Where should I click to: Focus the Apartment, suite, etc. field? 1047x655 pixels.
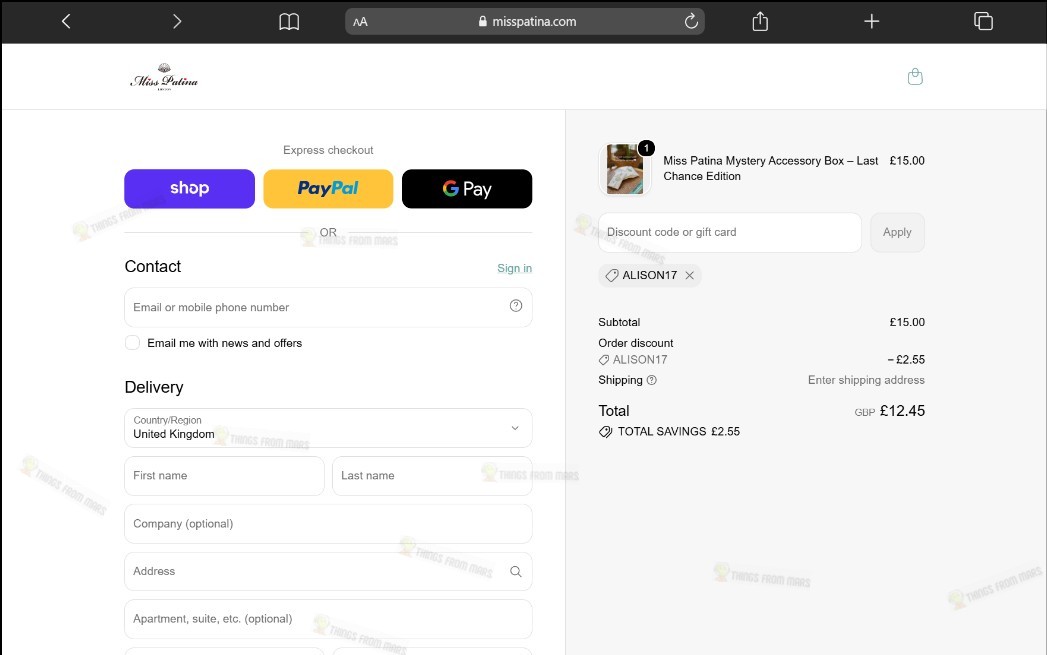(x=328, y=619)
